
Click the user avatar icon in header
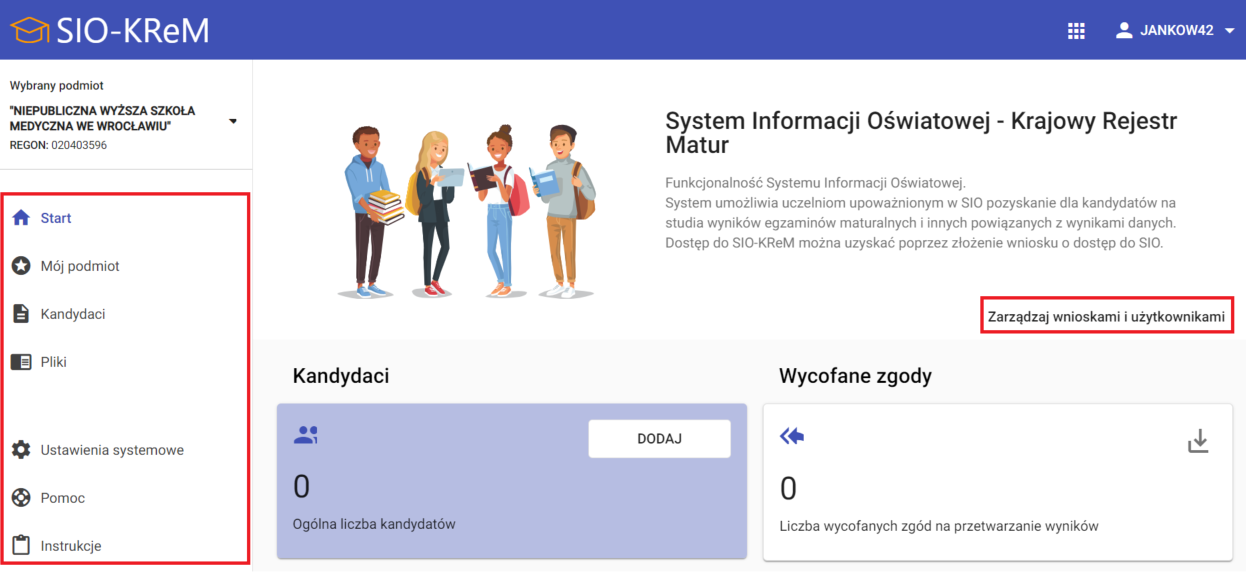[1124, 31]
